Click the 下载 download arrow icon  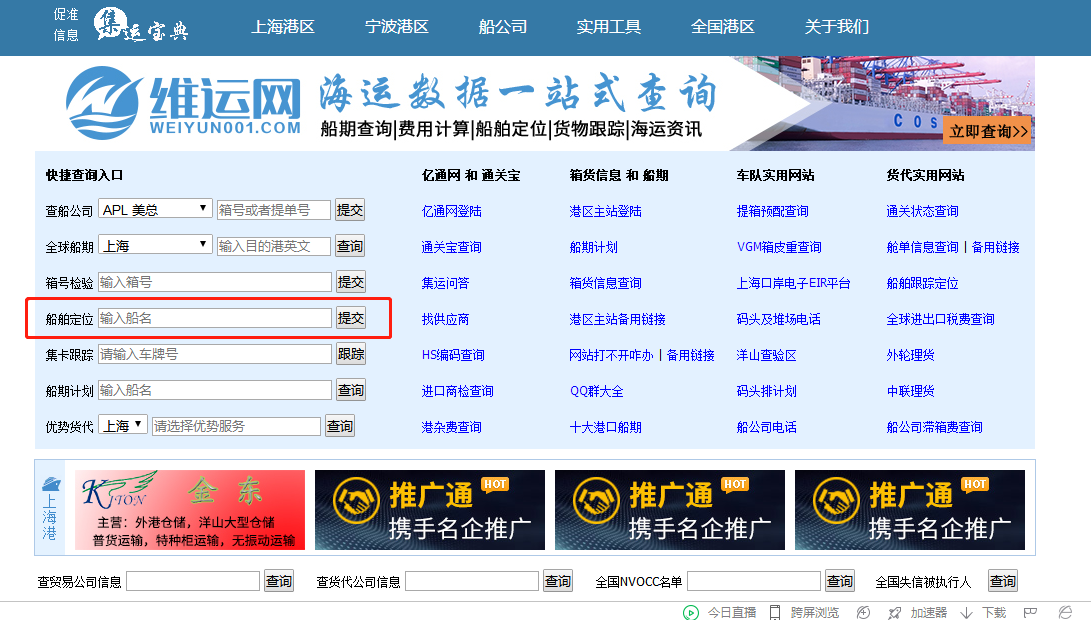click(x=966, y=612)
